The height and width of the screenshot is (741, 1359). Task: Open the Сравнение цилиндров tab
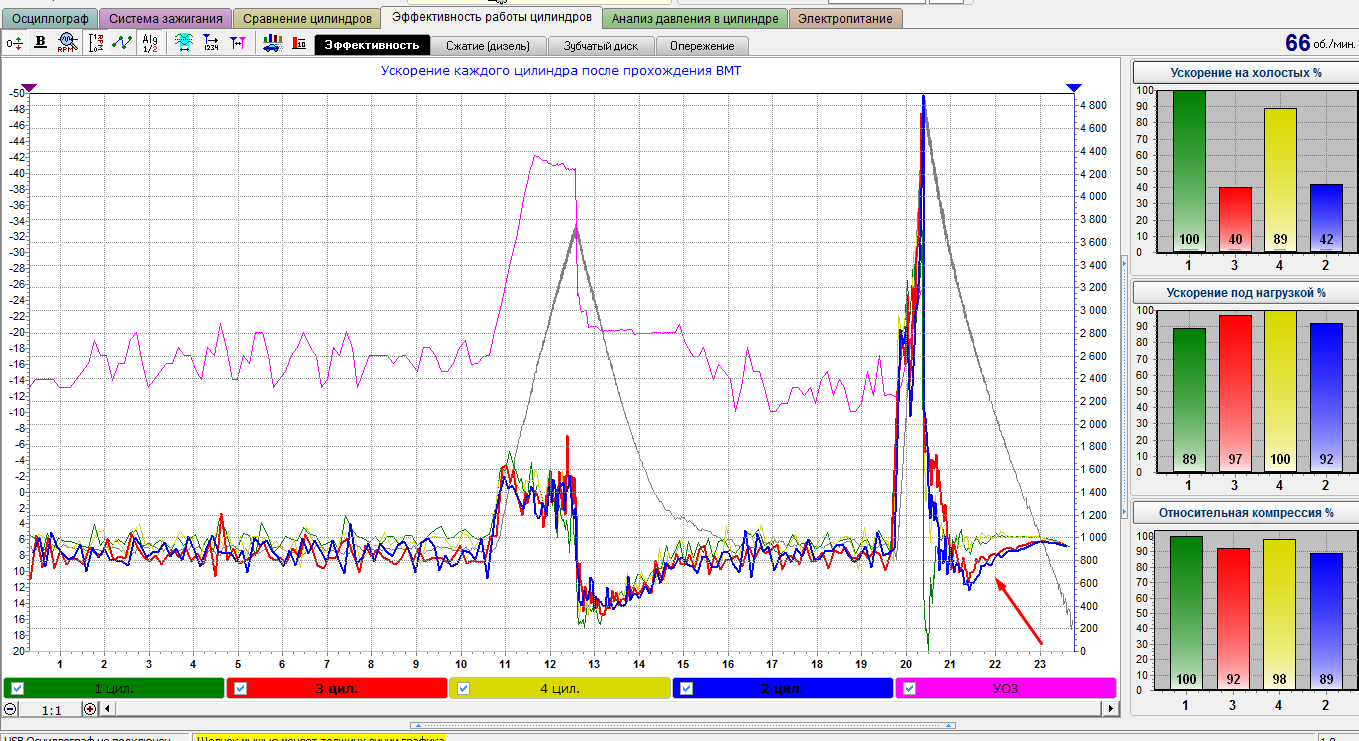(x=307, y=18)
